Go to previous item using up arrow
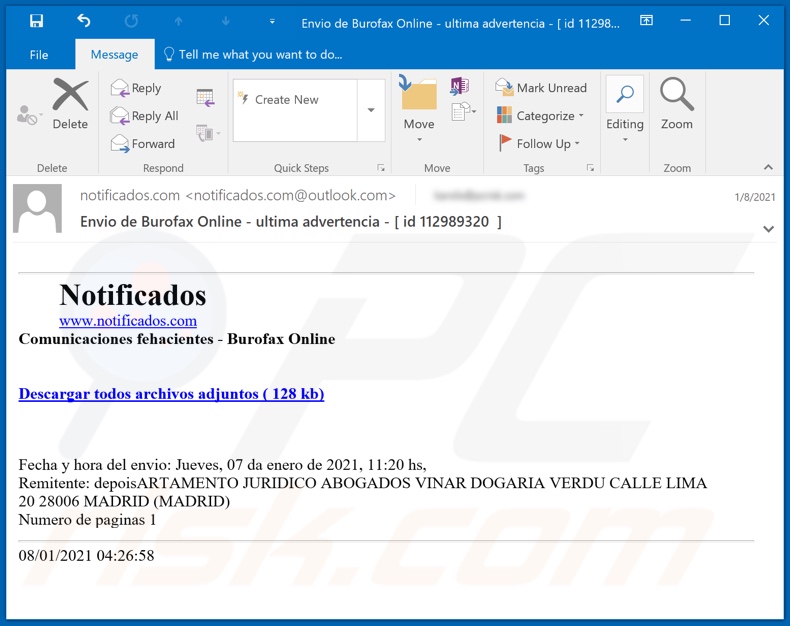 178,21
